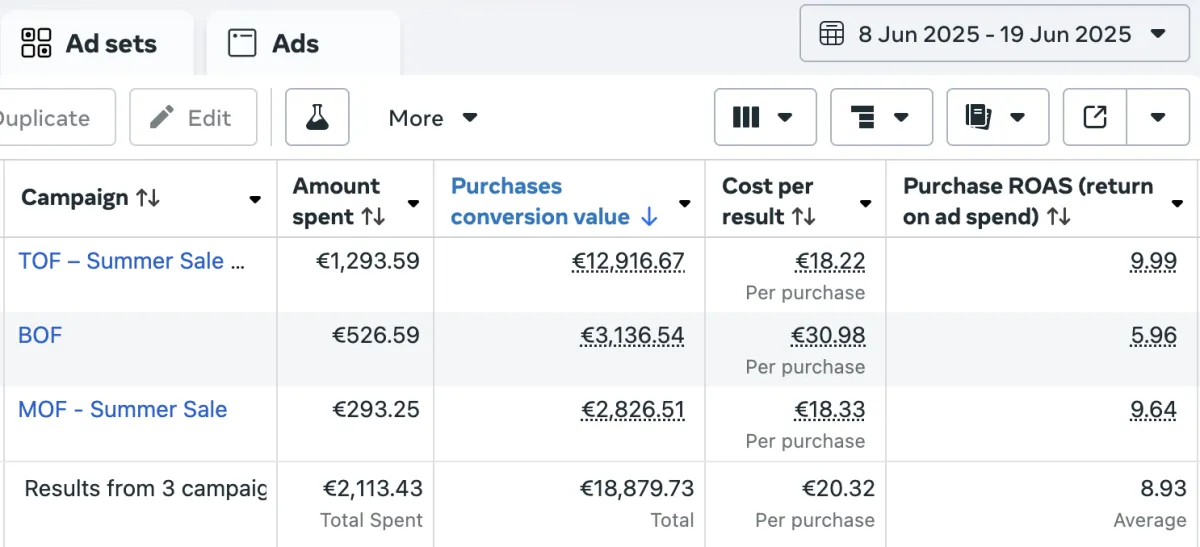The width and height of the screenshot is (1200, 547).
Task: Open the reports icon menu
Action: coord(997,118)
